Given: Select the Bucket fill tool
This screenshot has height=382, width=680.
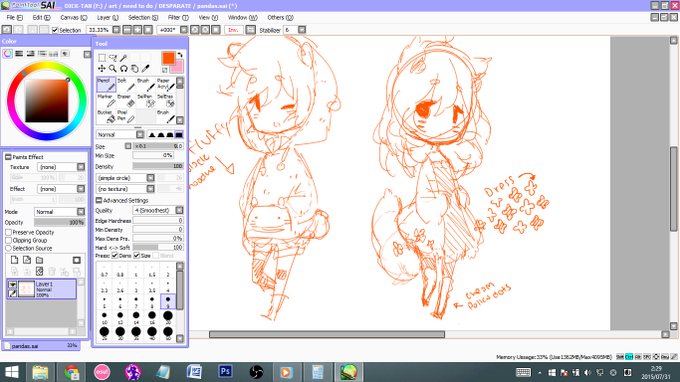Looking at the screenshot, I should click(x=106, y=116).
